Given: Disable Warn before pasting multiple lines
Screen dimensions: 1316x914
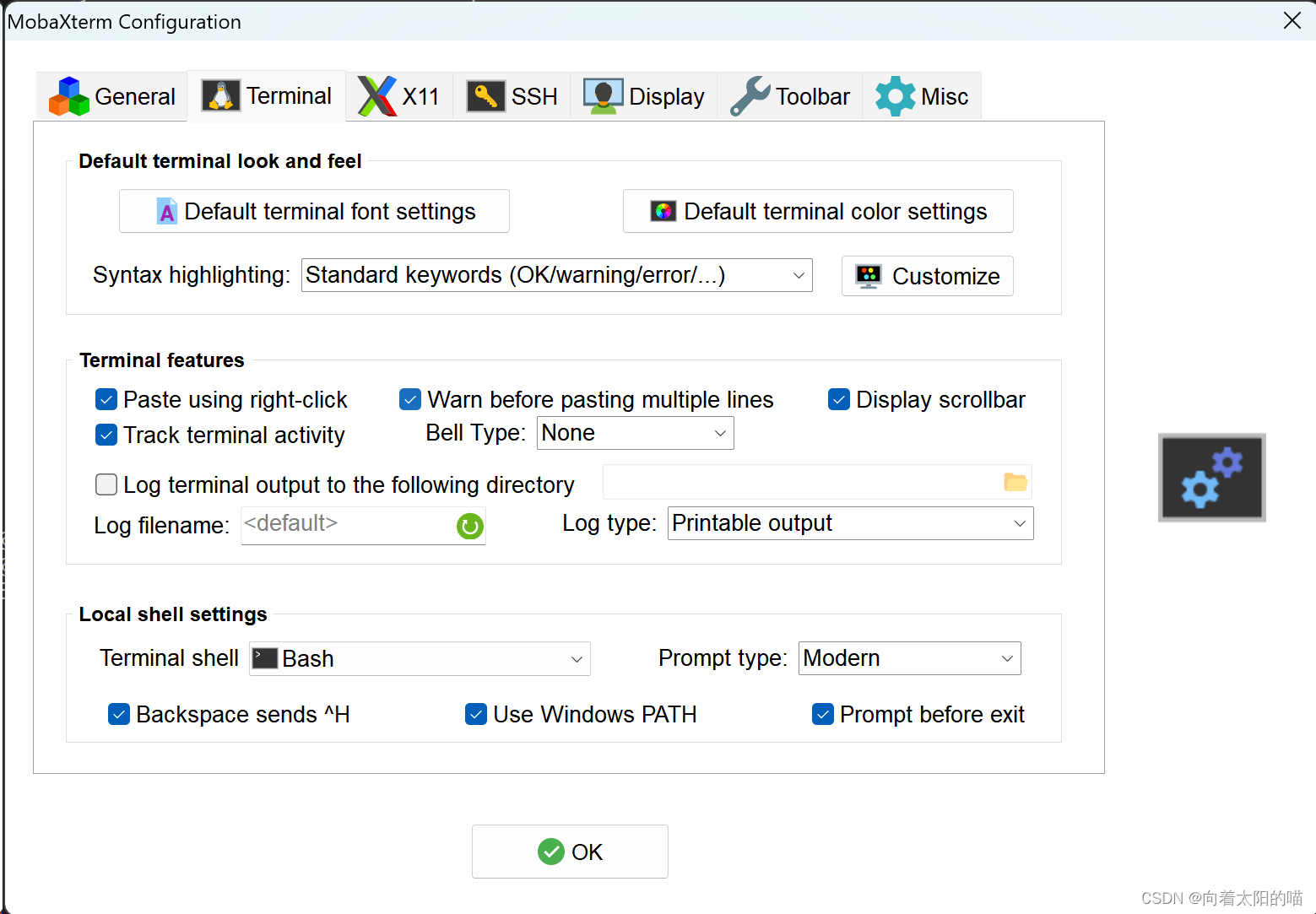Looking at the screenshot, I should (410, 399).
